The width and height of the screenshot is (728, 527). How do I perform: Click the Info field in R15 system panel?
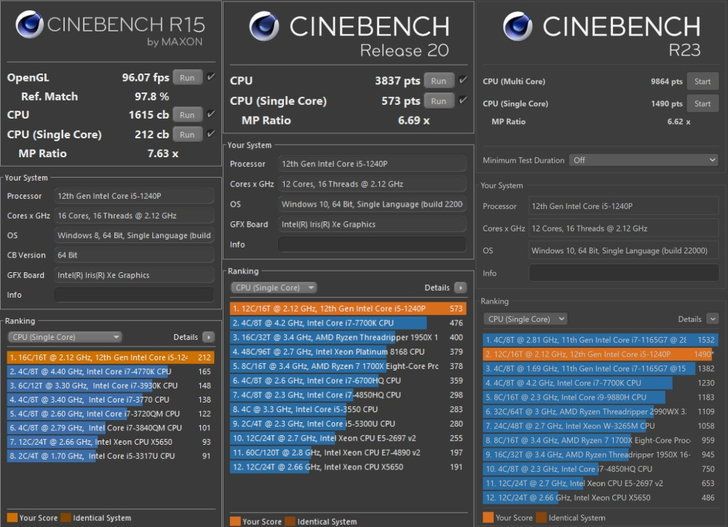[x=134, y=295]
